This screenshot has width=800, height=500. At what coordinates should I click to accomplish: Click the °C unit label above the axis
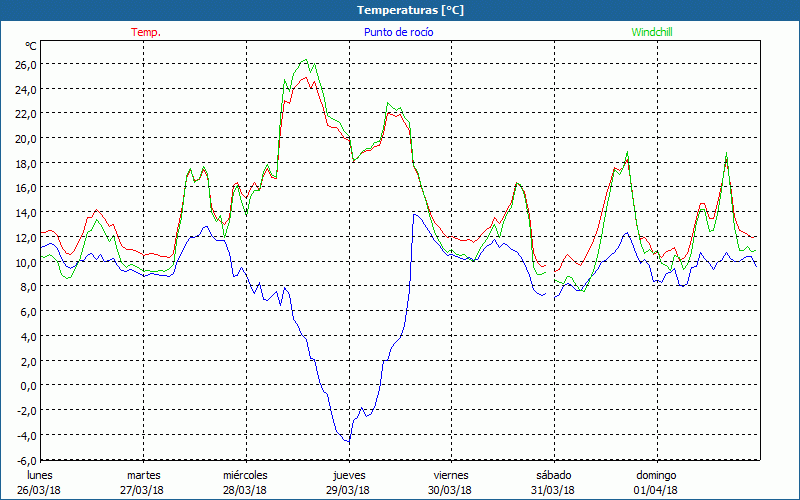tap(30, 46)
